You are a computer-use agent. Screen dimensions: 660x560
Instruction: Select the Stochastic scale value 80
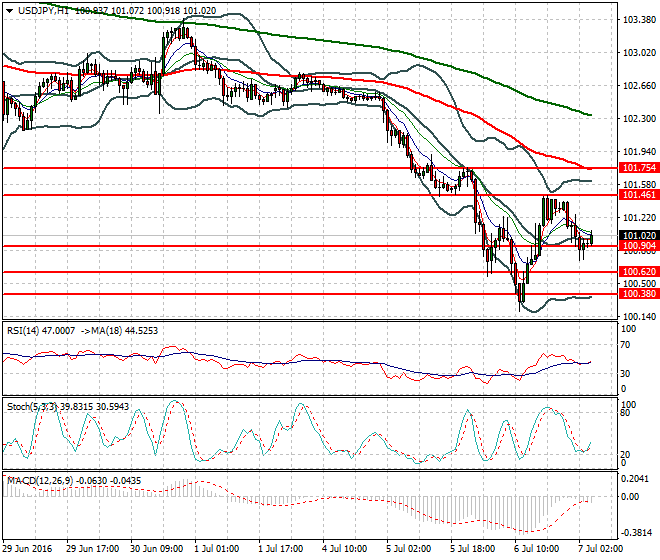pos(626,413)
